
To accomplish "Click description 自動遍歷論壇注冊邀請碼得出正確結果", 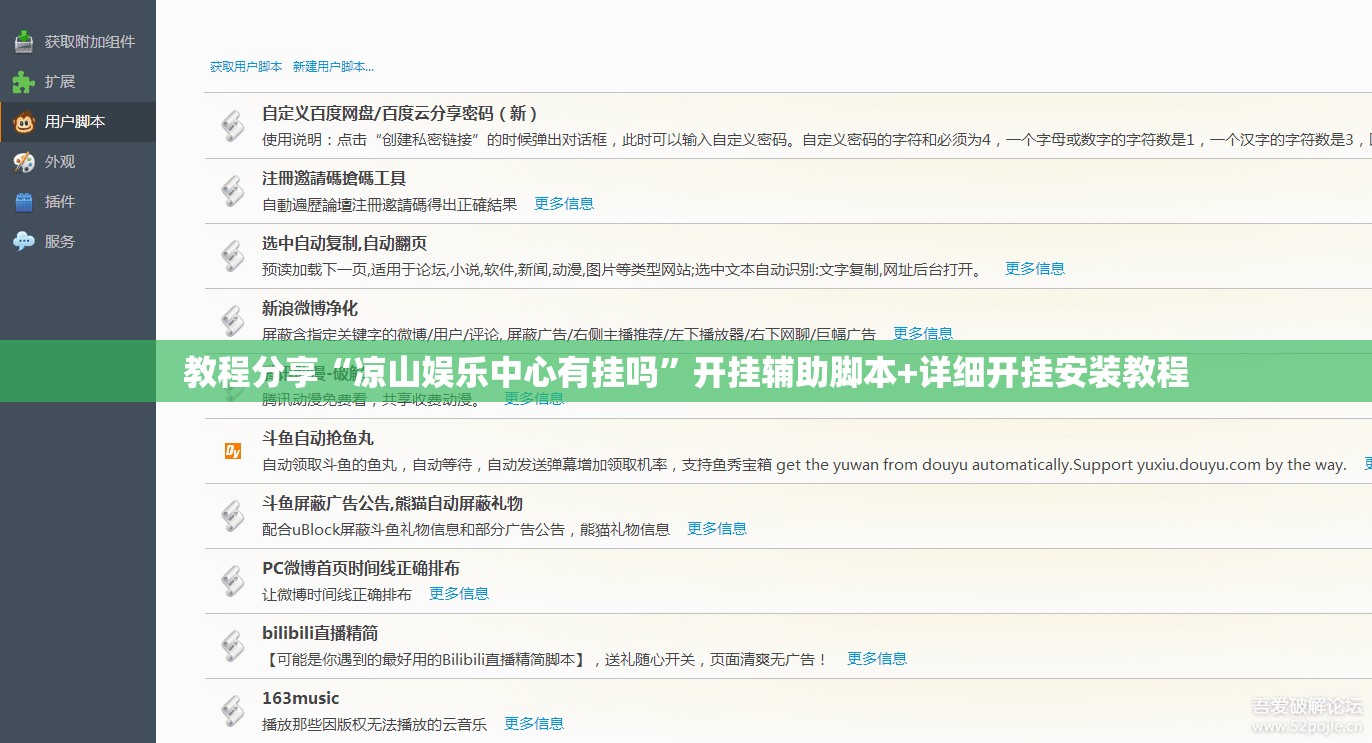I will [x=390, y=205].
